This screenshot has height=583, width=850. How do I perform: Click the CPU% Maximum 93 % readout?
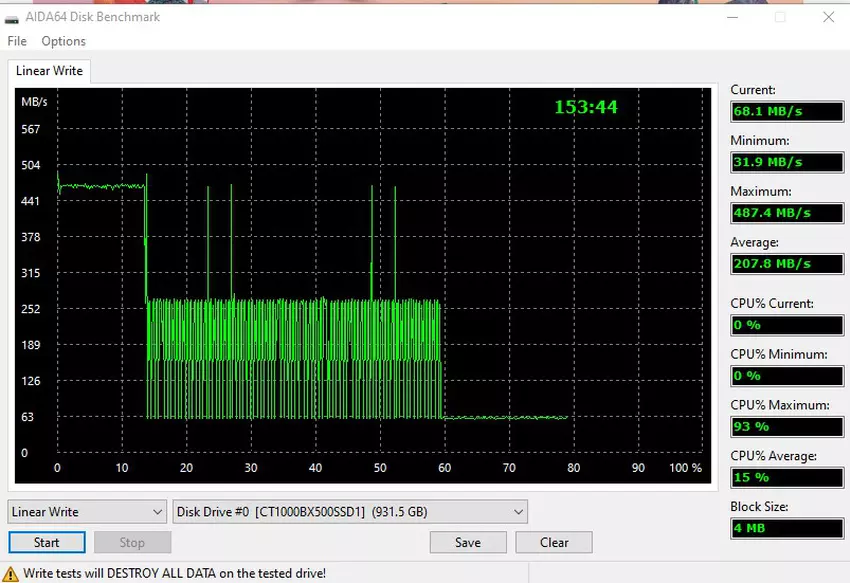tap(786, 426)
